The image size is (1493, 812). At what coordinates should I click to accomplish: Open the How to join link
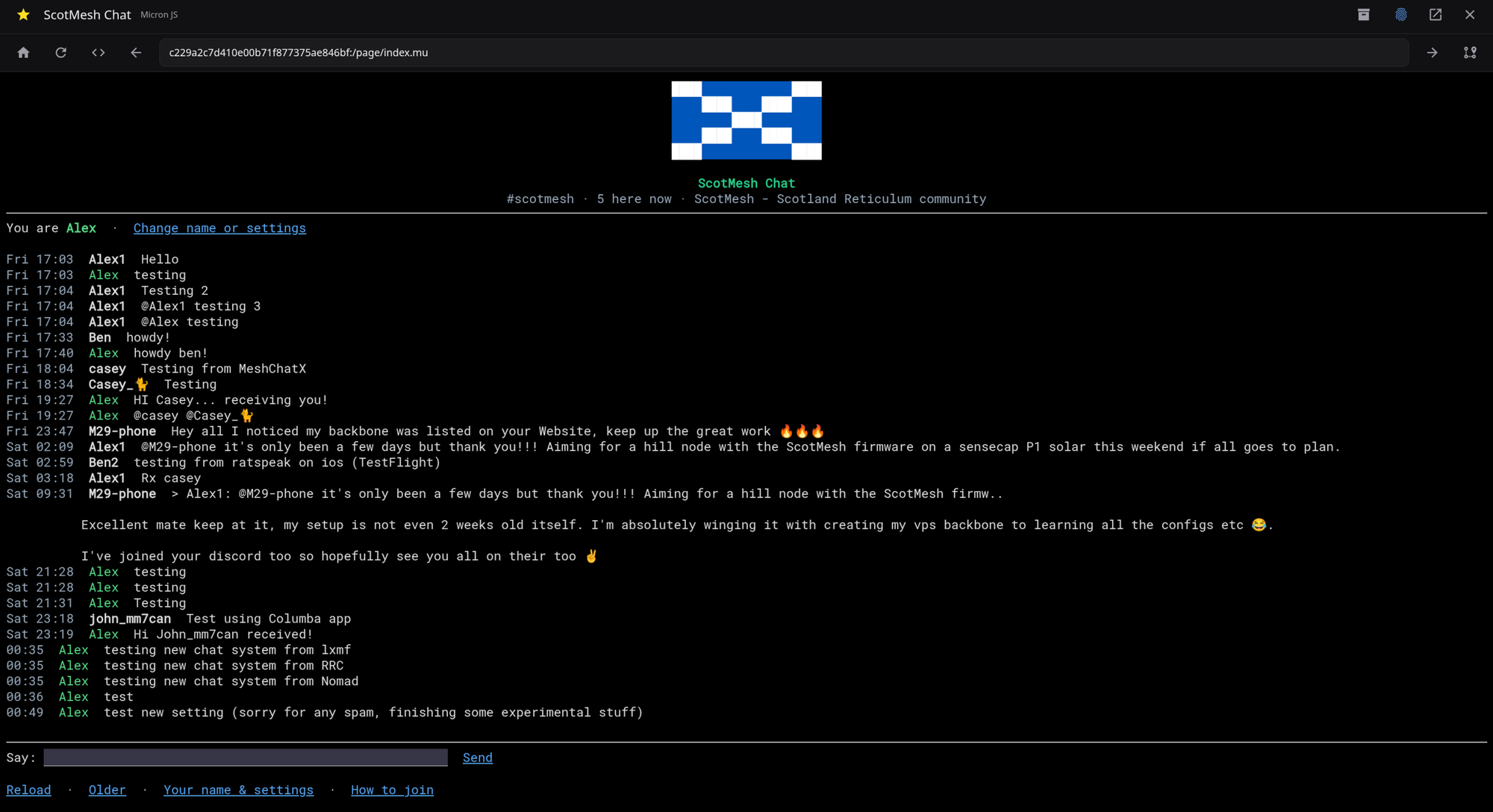tap(392, 790)
